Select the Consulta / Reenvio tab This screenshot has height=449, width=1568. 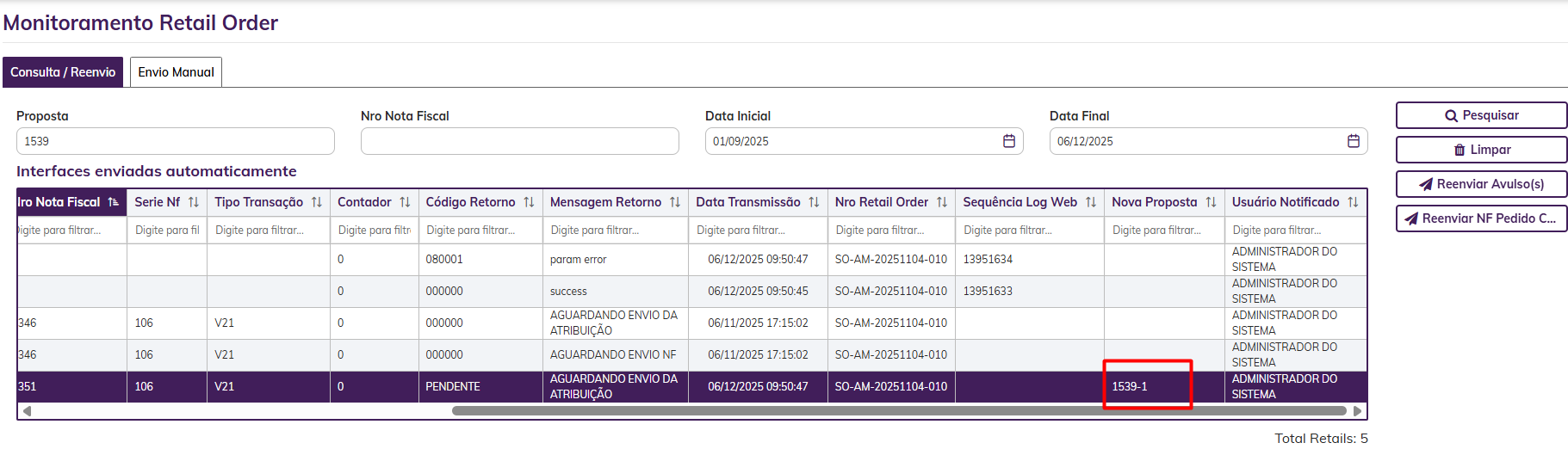pyautogui.click(x=63, y=72)
